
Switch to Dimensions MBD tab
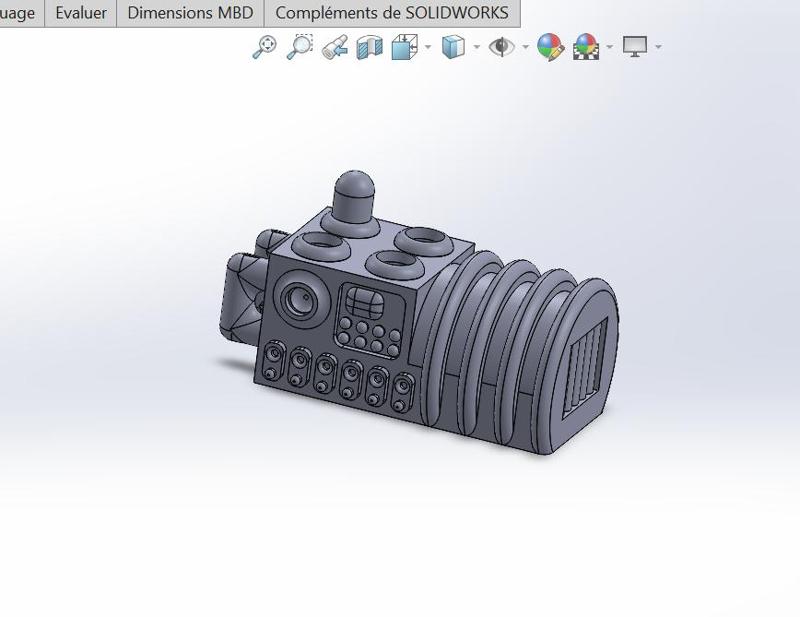tap(190, 13)
